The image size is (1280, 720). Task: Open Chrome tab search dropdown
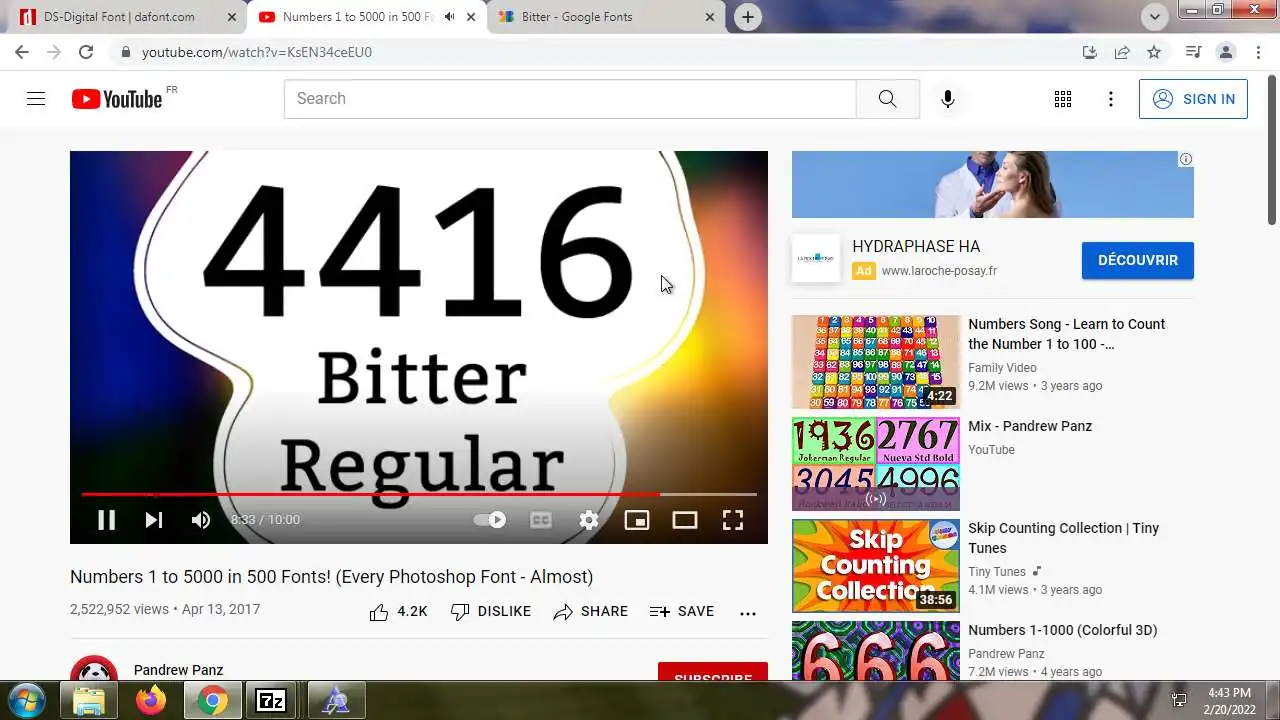(x=1155, y=16)
